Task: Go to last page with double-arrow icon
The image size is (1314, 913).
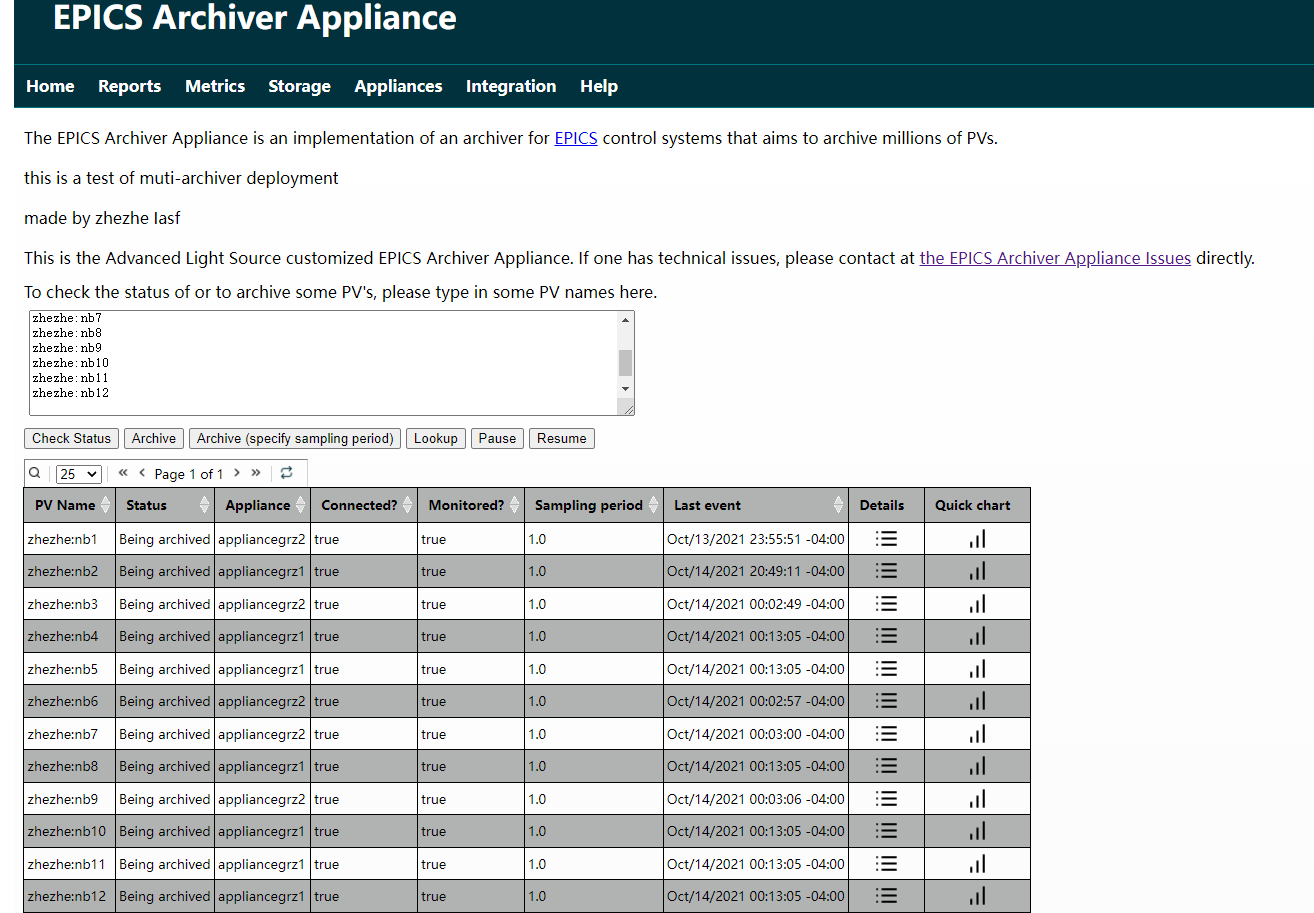Action: (x=256, y=472)
